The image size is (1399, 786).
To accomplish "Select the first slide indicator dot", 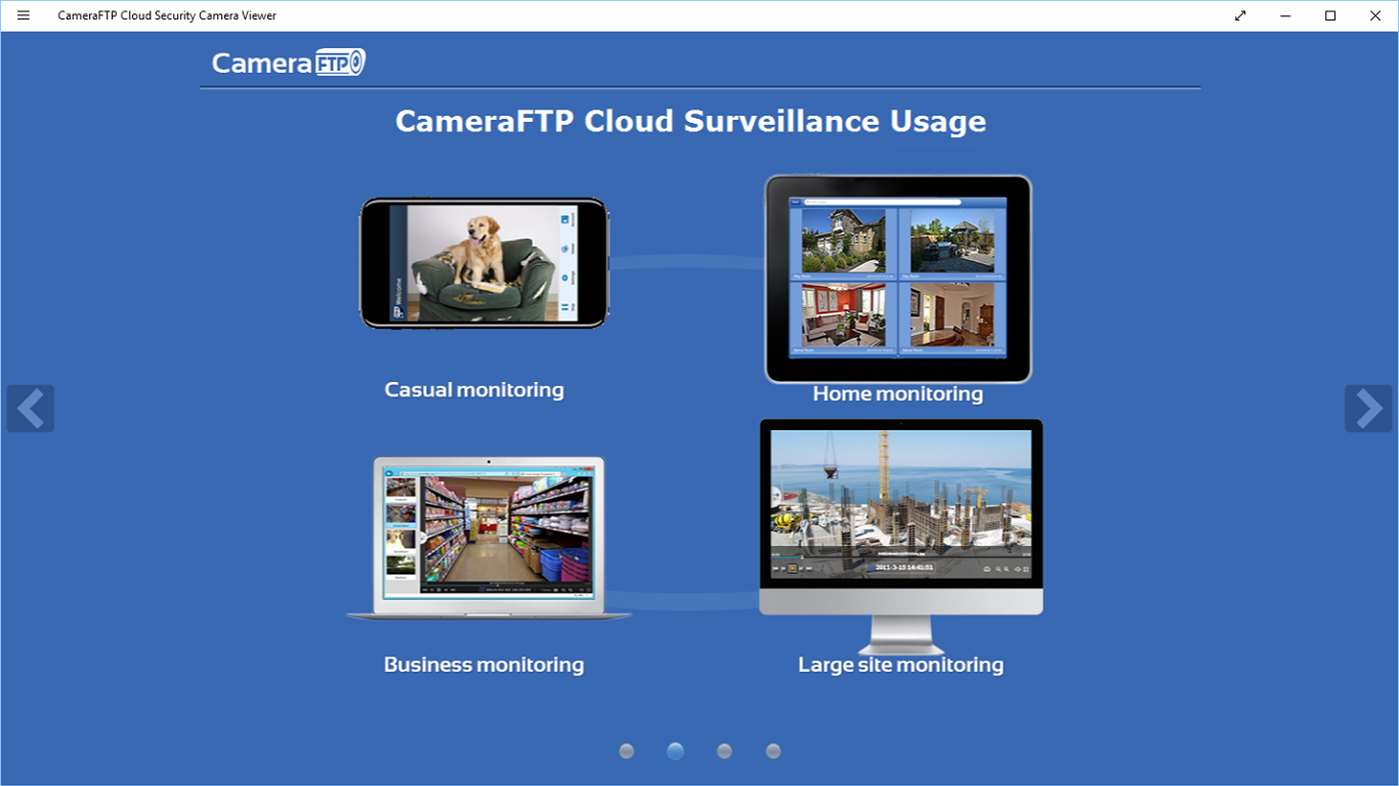I will [627, 751].
